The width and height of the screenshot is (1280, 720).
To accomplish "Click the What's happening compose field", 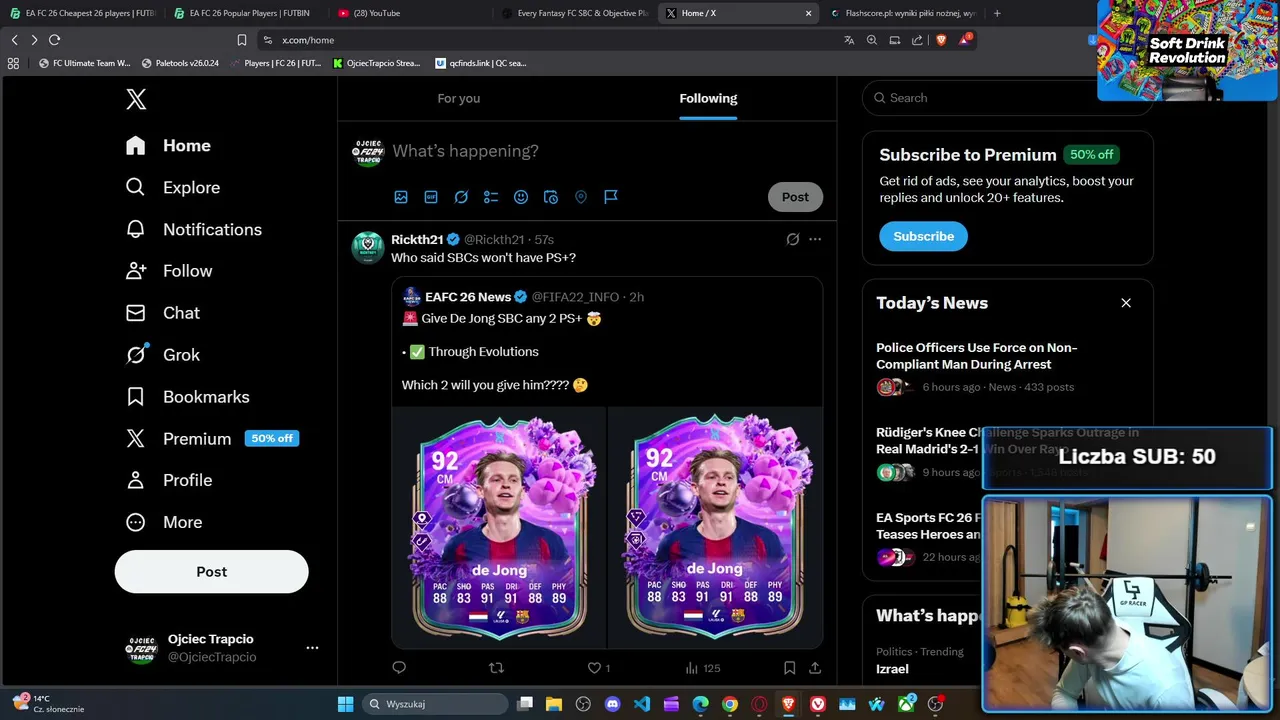I will pos(465,151).
